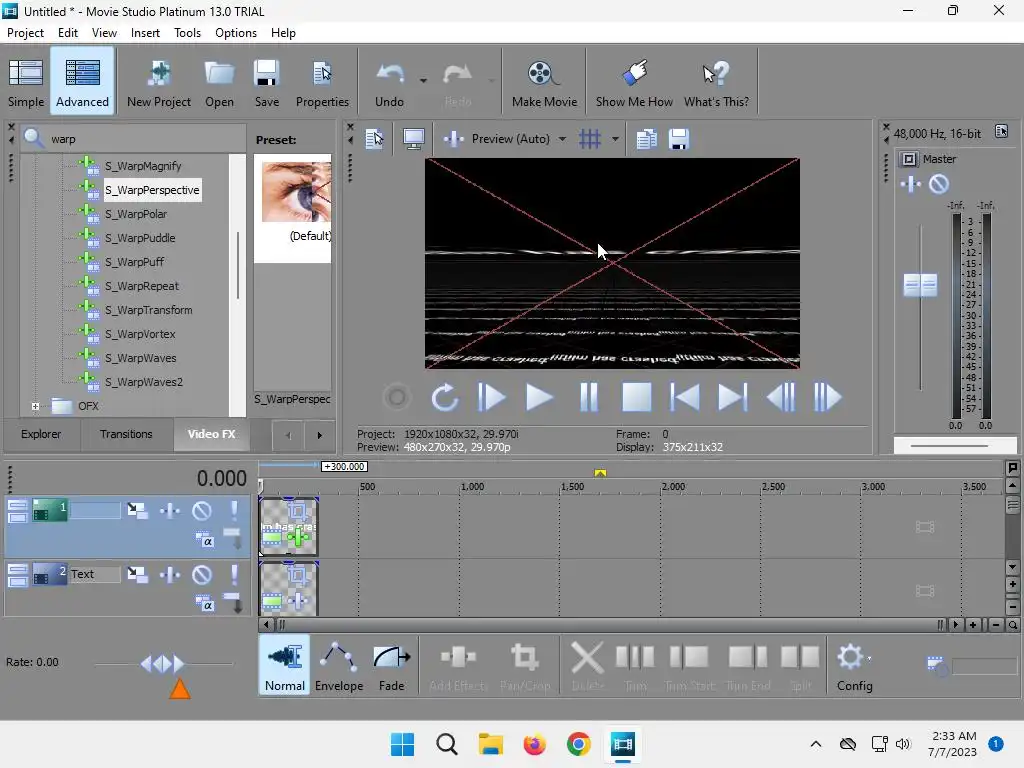This screenshot has width=1024, height=768.
Task: Toggle track 1 compositing mode
Action: [x=204, y=539]
